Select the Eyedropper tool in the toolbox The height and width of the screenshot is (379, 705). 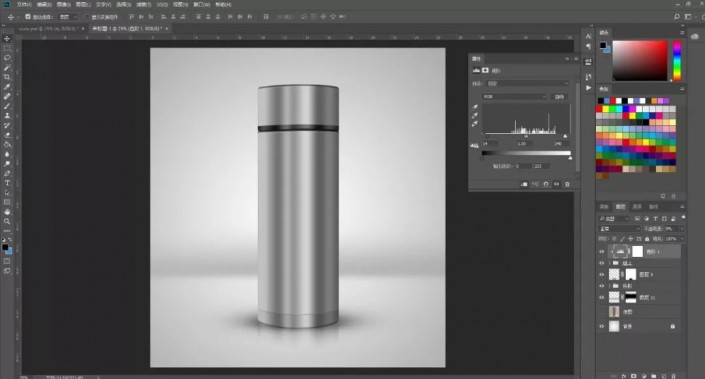tap(7, 87)
